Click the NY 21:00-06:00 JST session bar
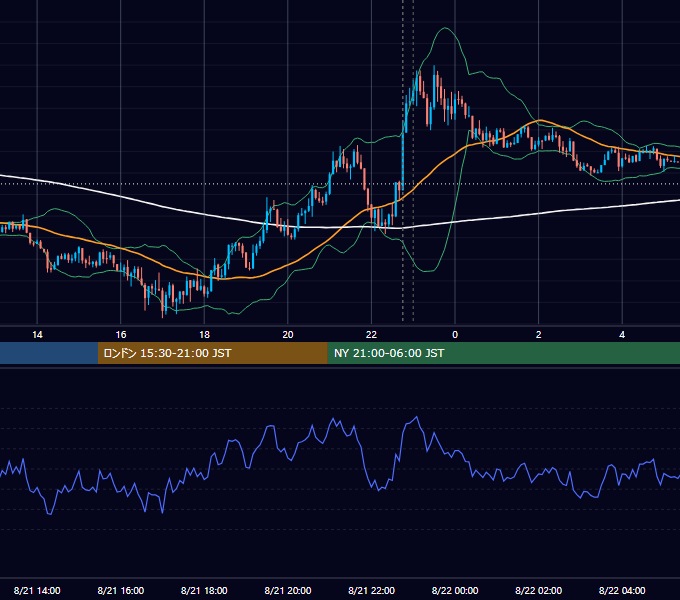 tap(503, 353)
